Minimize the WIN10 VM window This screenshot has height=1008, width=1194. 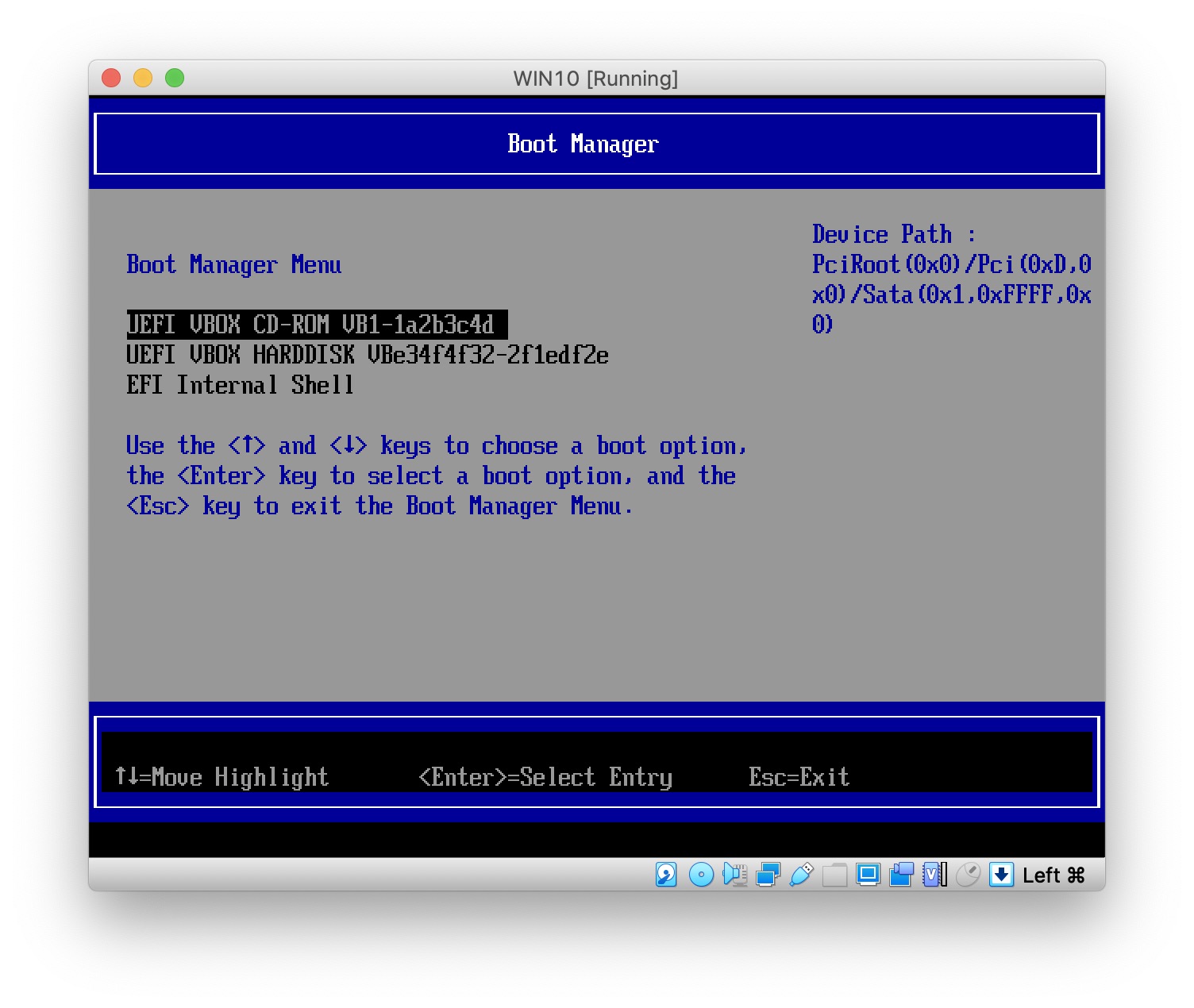(143, 78)
